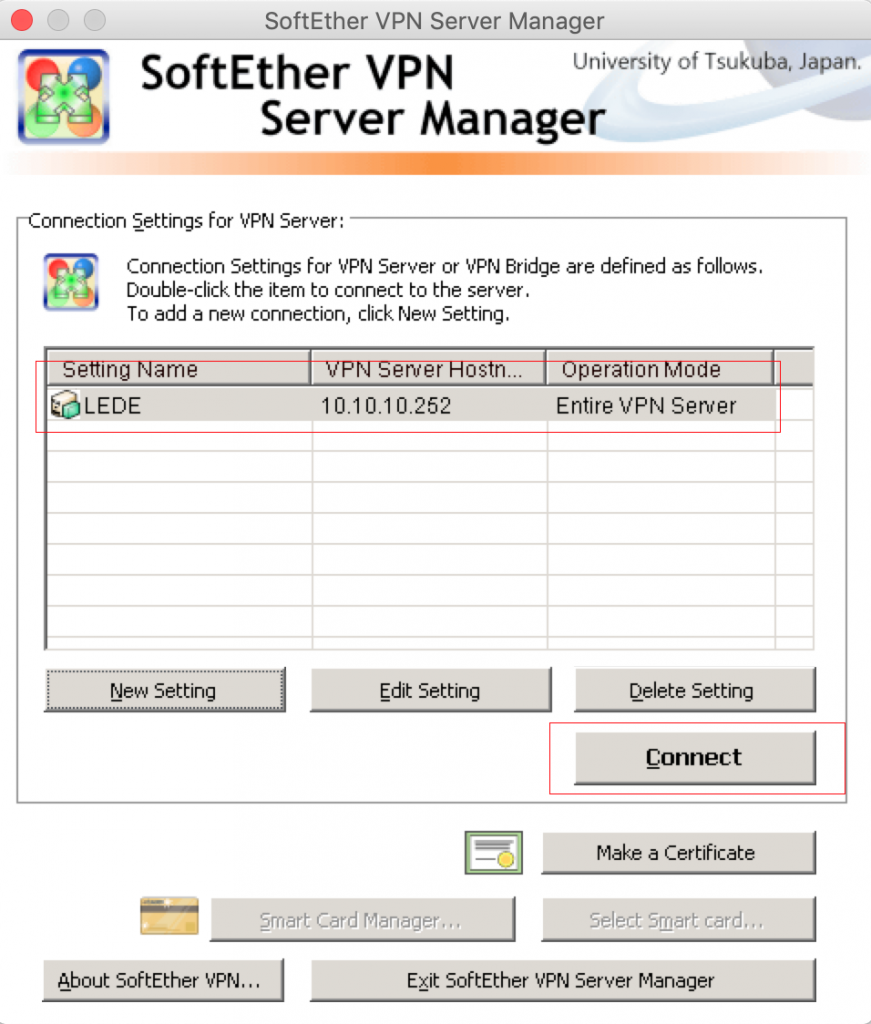Exit SoftEther VPN Server Manager
This screenshot has height=1024, width=871.
563,980
